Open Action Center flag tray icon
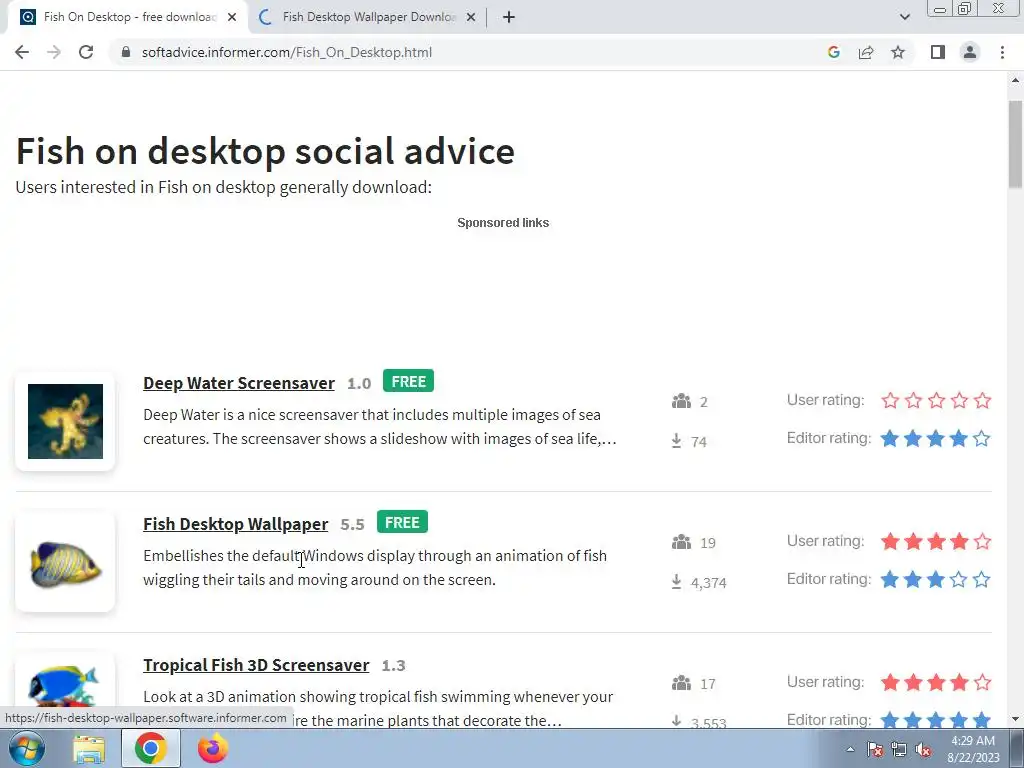Viewport: 1024px width, 768px height. [x=875, y=749]
